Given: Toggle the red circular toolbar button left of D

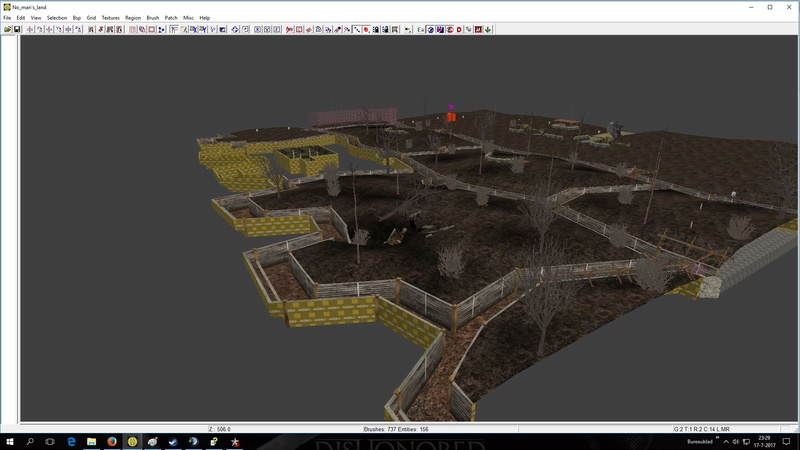Looking at the screenshot, I should (x=450, y=29).
